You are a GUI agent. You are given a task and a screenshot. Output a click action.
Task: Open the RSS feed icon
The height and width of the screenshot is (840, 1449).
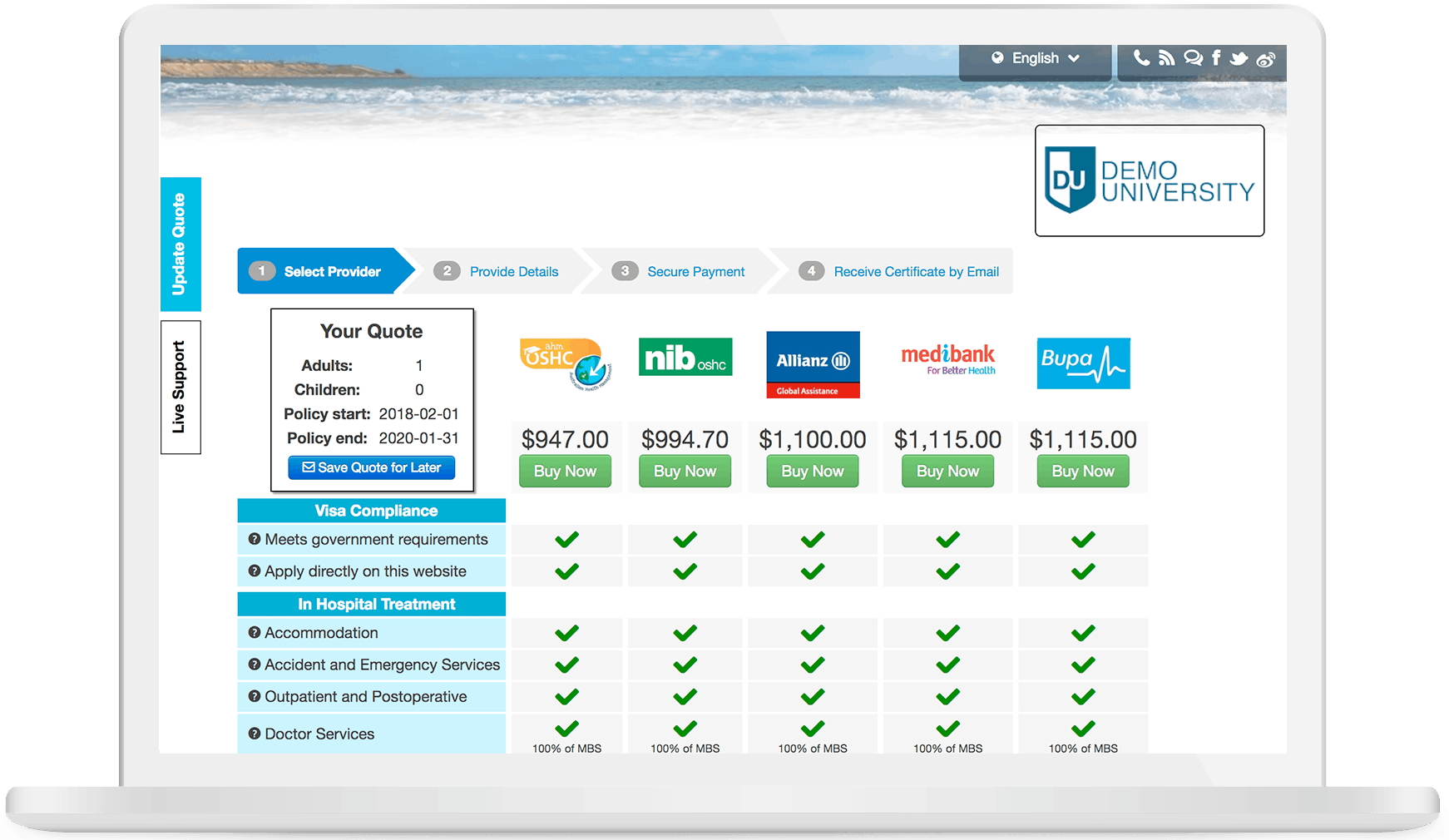1167,58
